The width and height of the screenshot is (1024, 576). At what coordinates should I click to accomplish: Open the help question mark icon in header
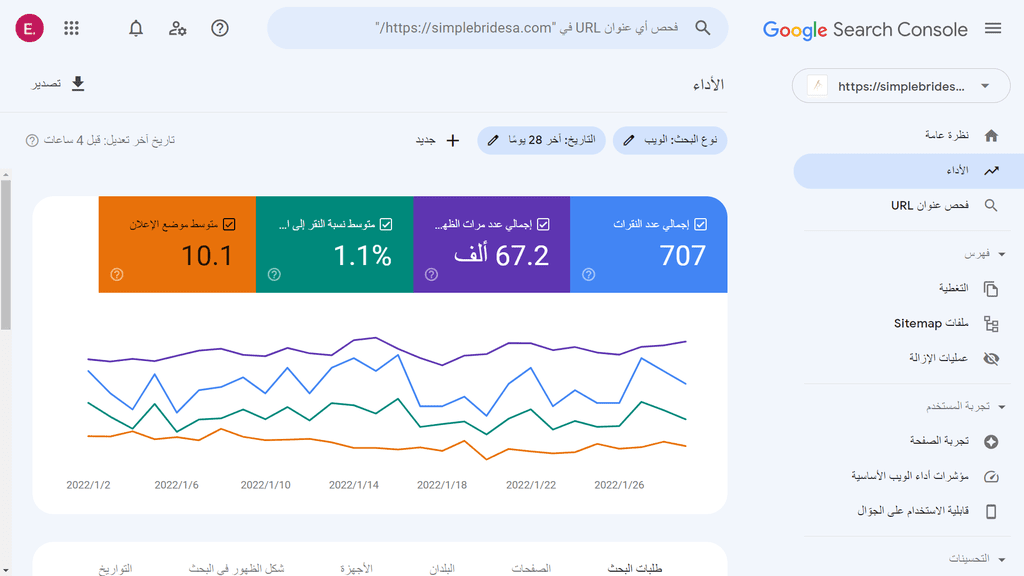[x=219, y=28]
